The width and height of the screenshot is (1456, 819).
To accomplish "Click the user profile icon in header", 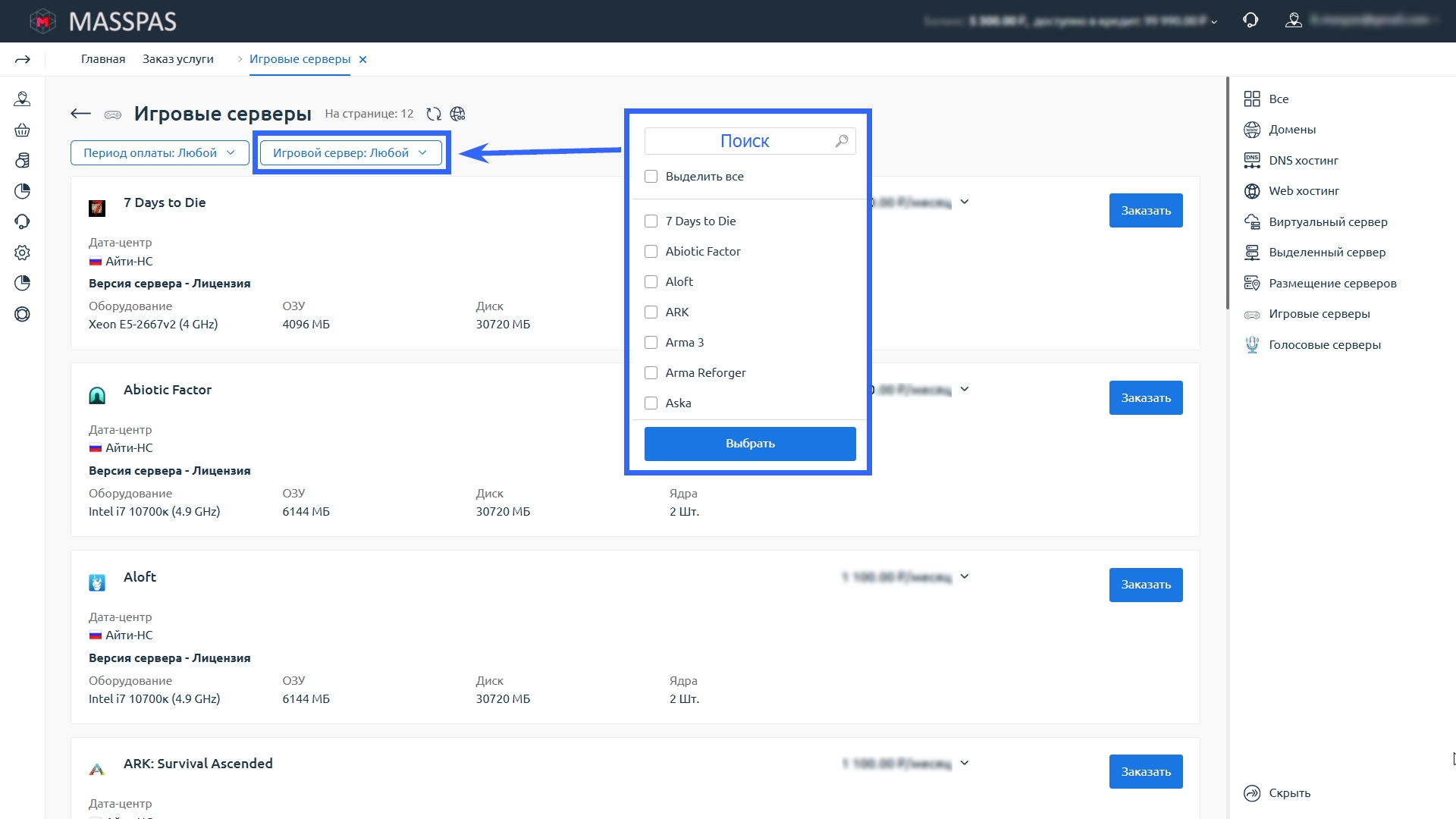I will 1294,20.
